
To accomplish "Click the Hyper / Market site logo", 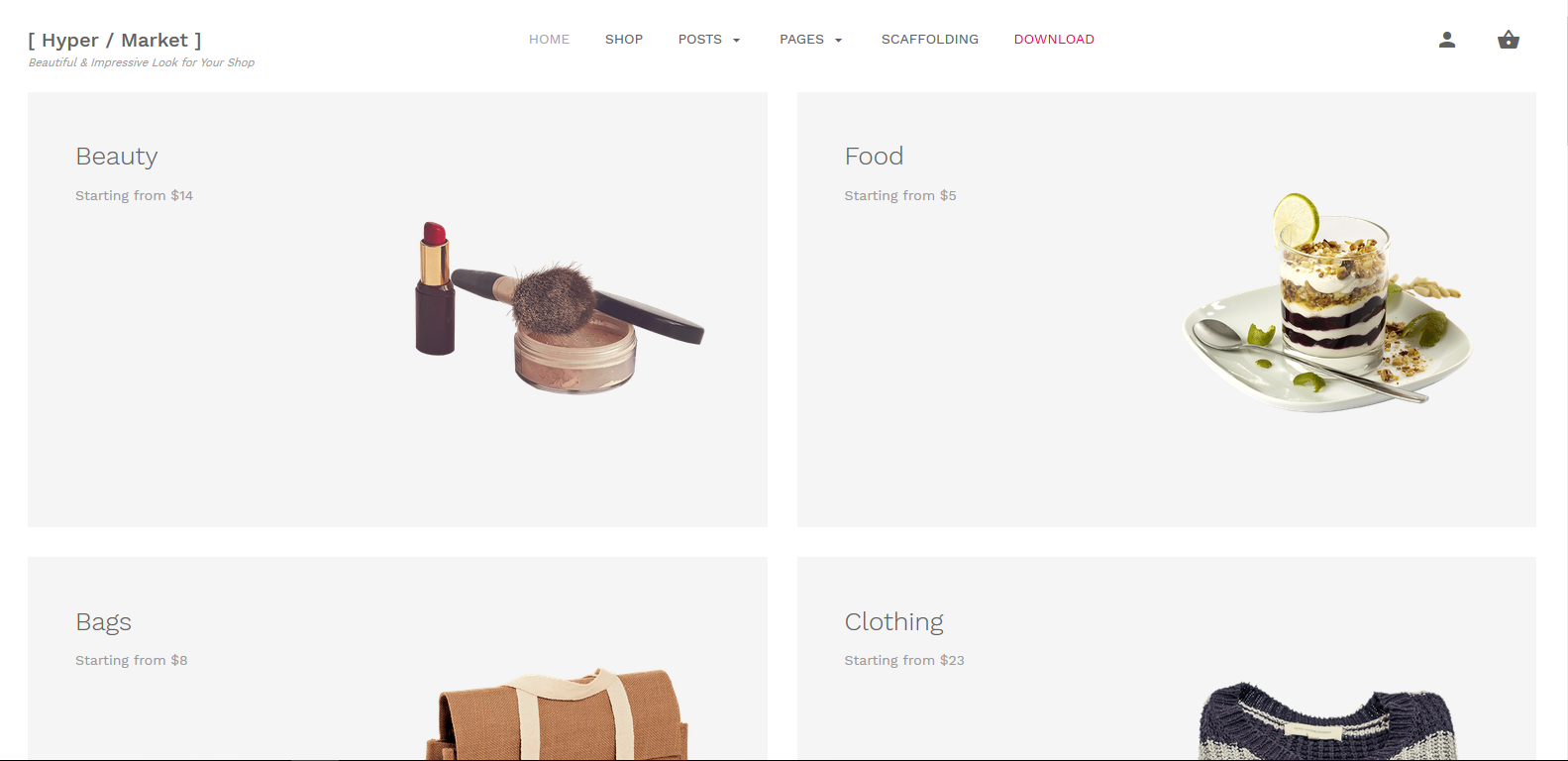I will coord(115,41).
